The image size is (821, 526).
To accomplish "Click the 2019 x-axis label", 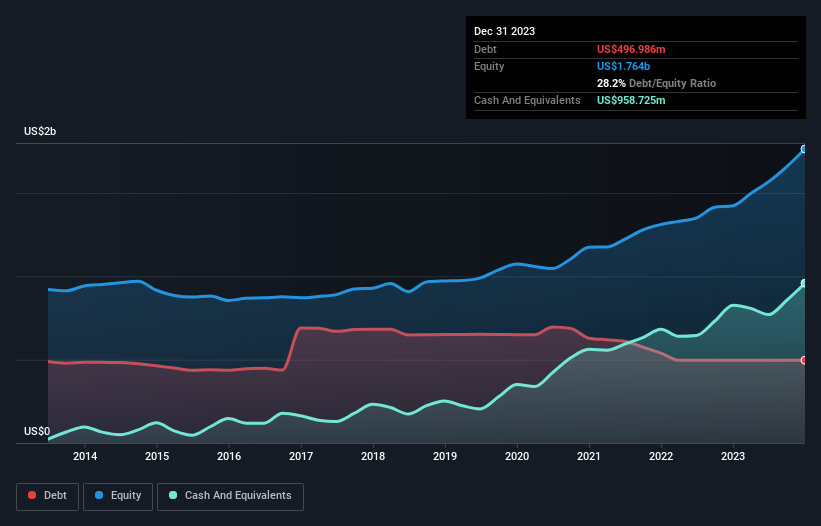I will (x=445, y=456).
